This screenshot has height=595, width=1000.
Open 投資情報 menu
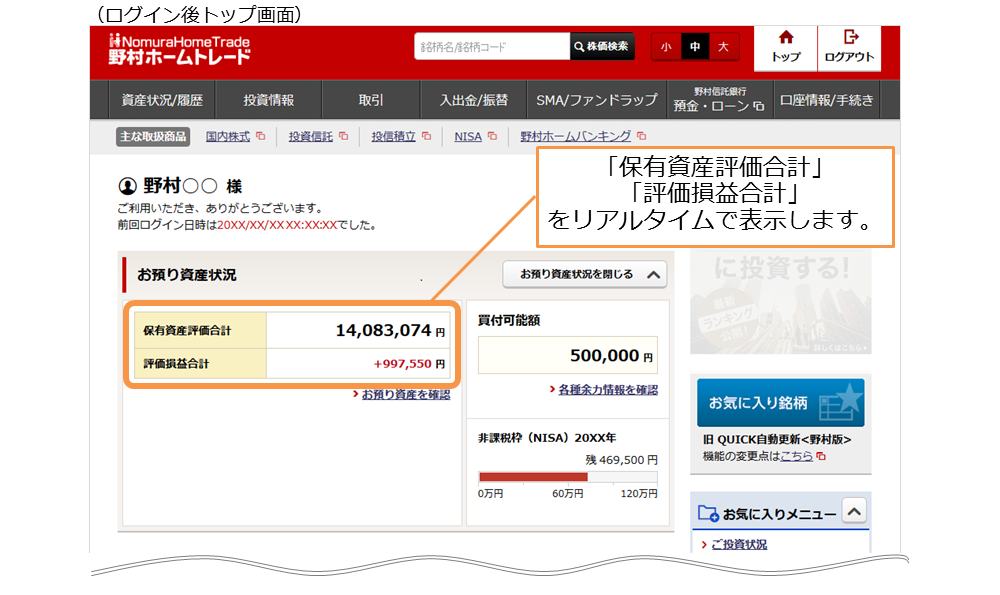point(268,100)
